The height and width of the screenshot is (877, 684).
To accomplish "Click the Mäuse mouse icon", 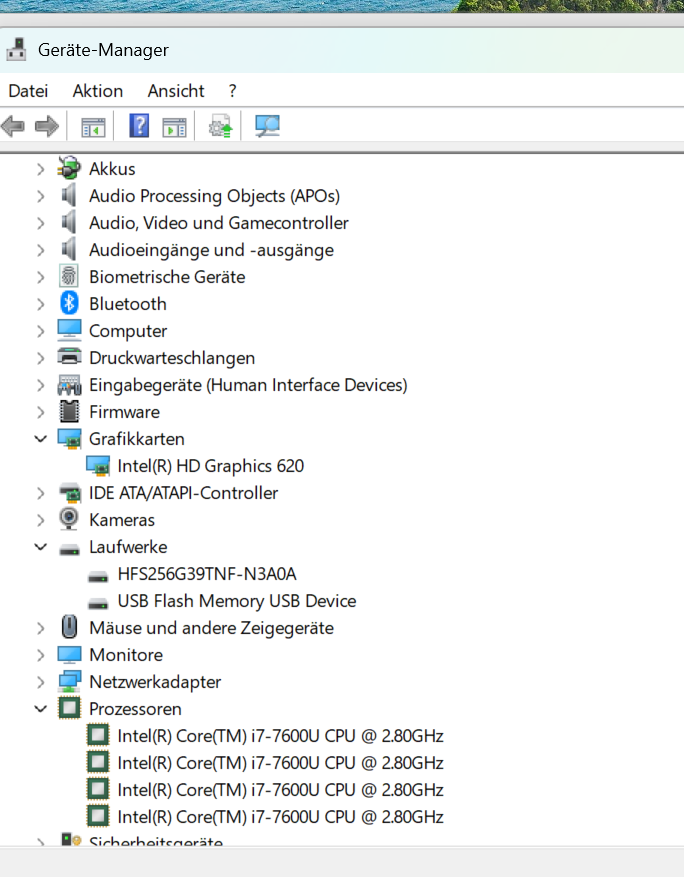I will pos(69,627).
